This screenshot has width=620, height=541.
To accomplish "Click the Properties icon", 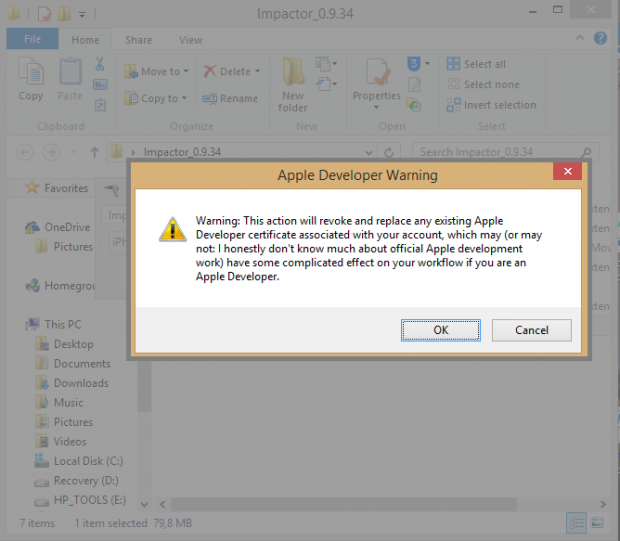I will (377, 73).
